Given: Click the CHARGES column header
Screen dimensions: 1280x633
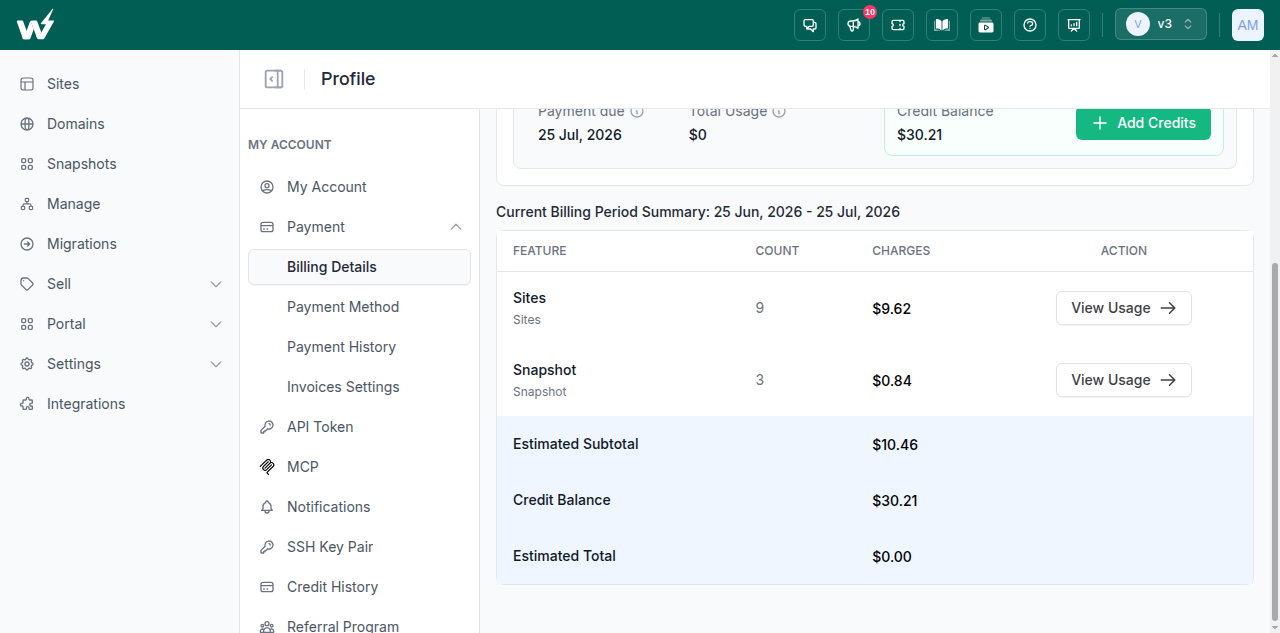Looking at the screenshot, I should (x=901, y=251).
